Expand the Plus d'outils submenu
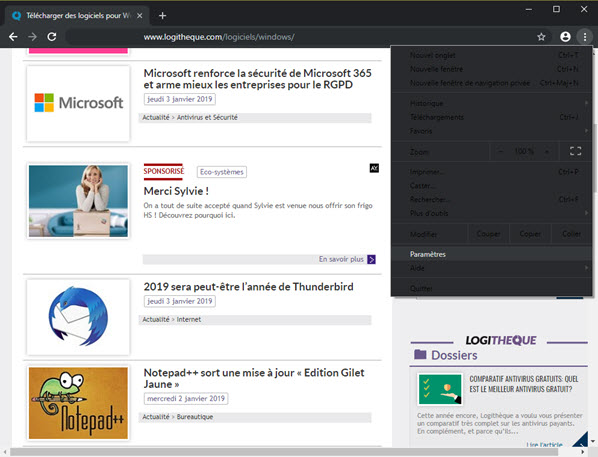Screen dimensions: 598x457 click(x=492, y=213)
